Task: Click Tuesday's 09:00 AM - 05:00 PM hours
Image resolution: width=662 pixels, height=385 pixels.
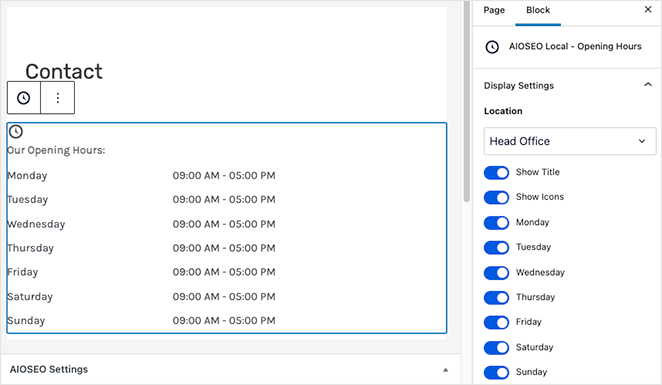Action: point(224,200)
